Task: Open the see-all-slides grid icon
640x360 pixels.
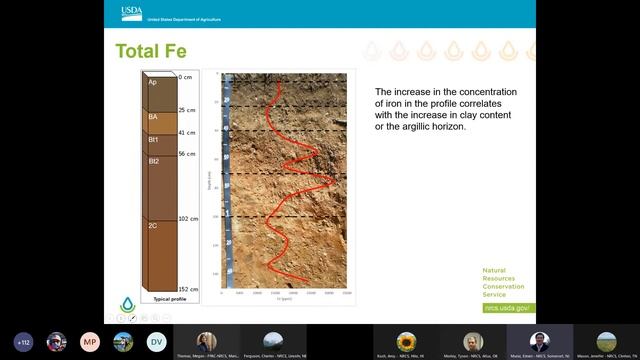Action: tap(144, 318)
